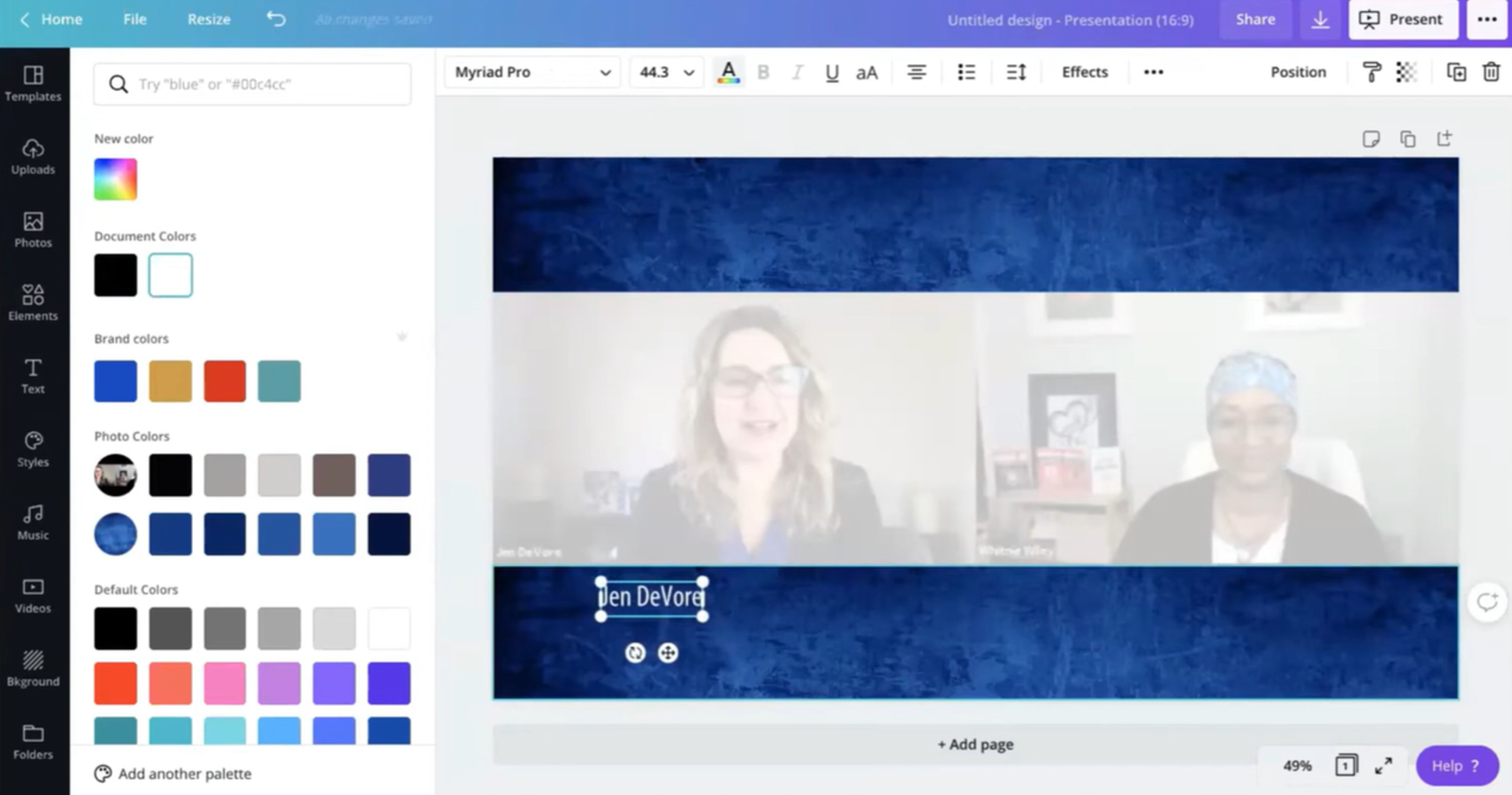Enter fullscreen view mode
Image resolution: width=1512 pixels, height=795 pixels.
pyautogui.click(x=1384, y=766)
